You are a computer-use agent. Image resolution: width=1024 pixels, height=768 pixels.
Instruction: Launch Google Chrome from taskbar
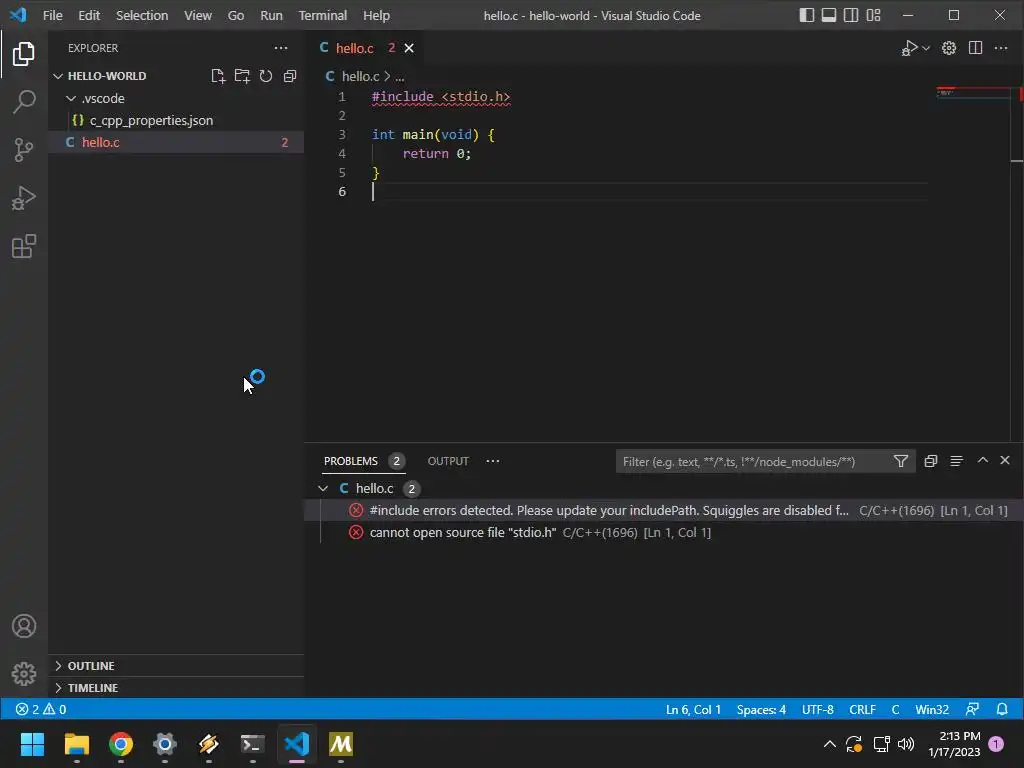click(121, 744)
